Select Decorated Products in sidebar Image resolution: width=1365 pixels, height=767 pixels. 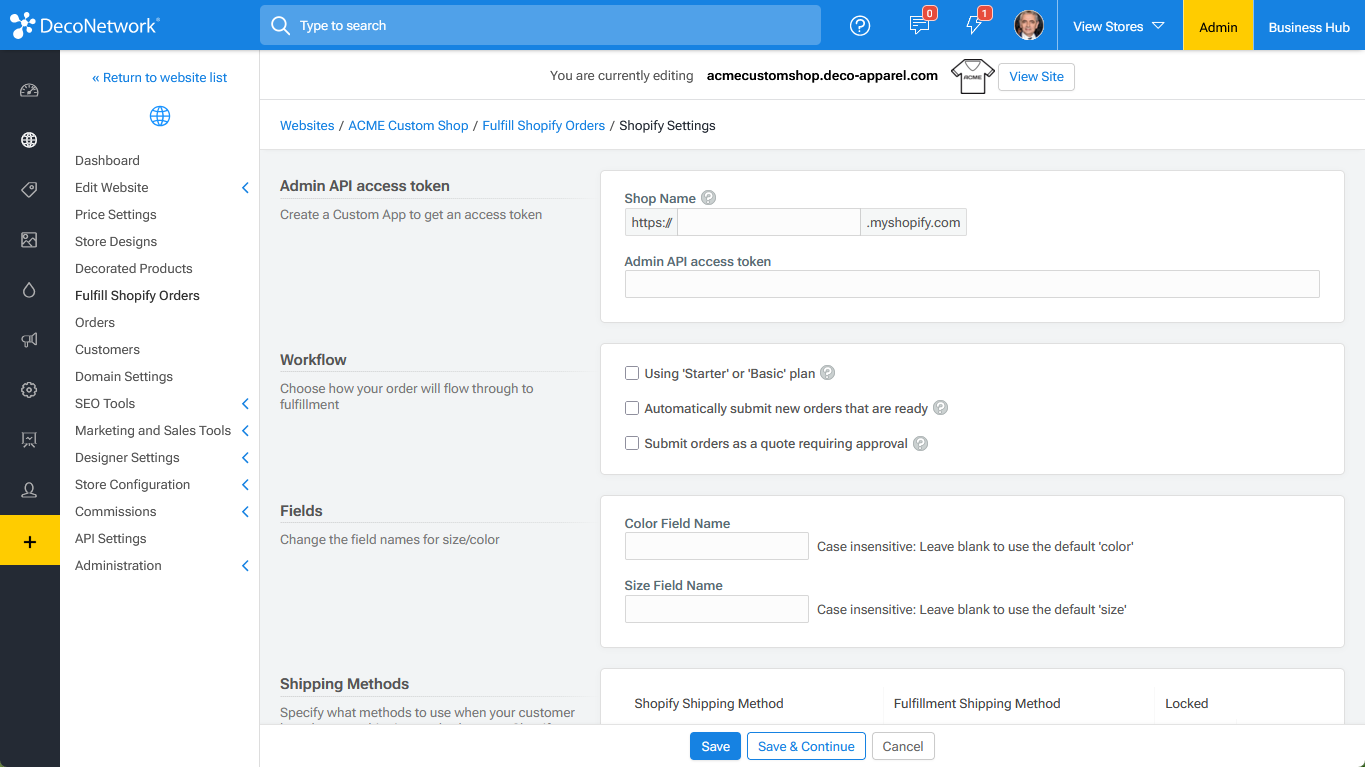pyautogui.click(x=134, y=268)
